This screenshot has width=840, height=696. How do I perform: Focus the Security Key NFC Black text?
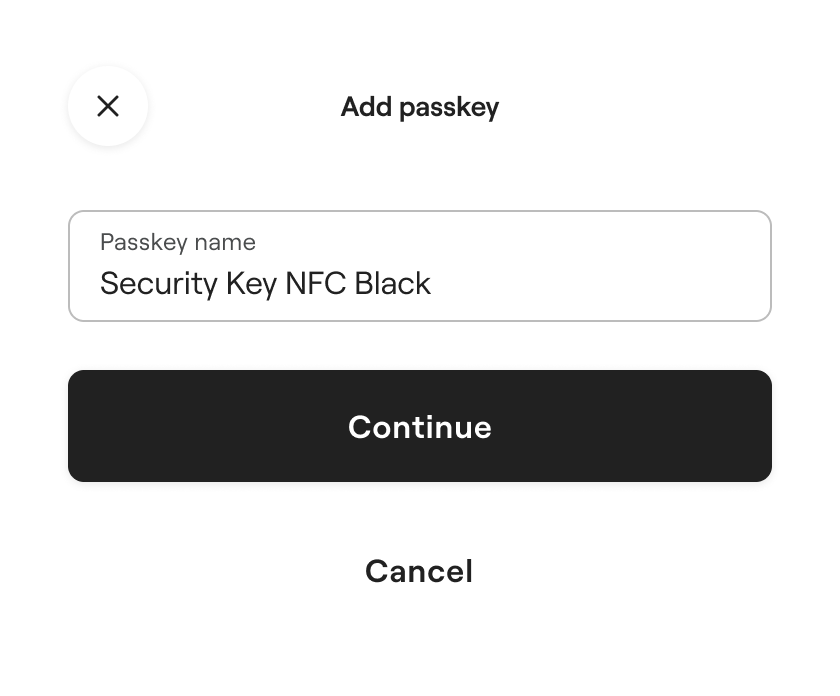tap(265, 284)
